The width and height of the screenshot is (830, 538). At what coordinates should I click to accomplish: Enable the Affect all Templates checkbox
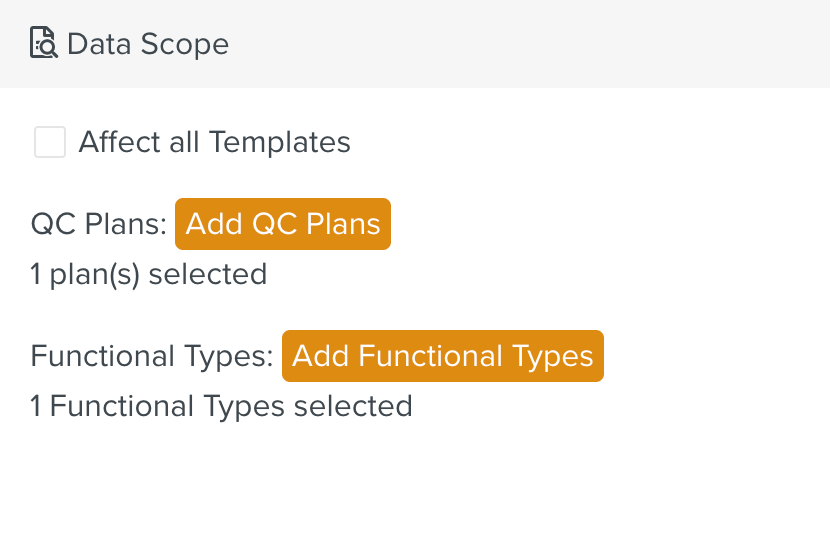pyautogui.click(x=50, y=142)
